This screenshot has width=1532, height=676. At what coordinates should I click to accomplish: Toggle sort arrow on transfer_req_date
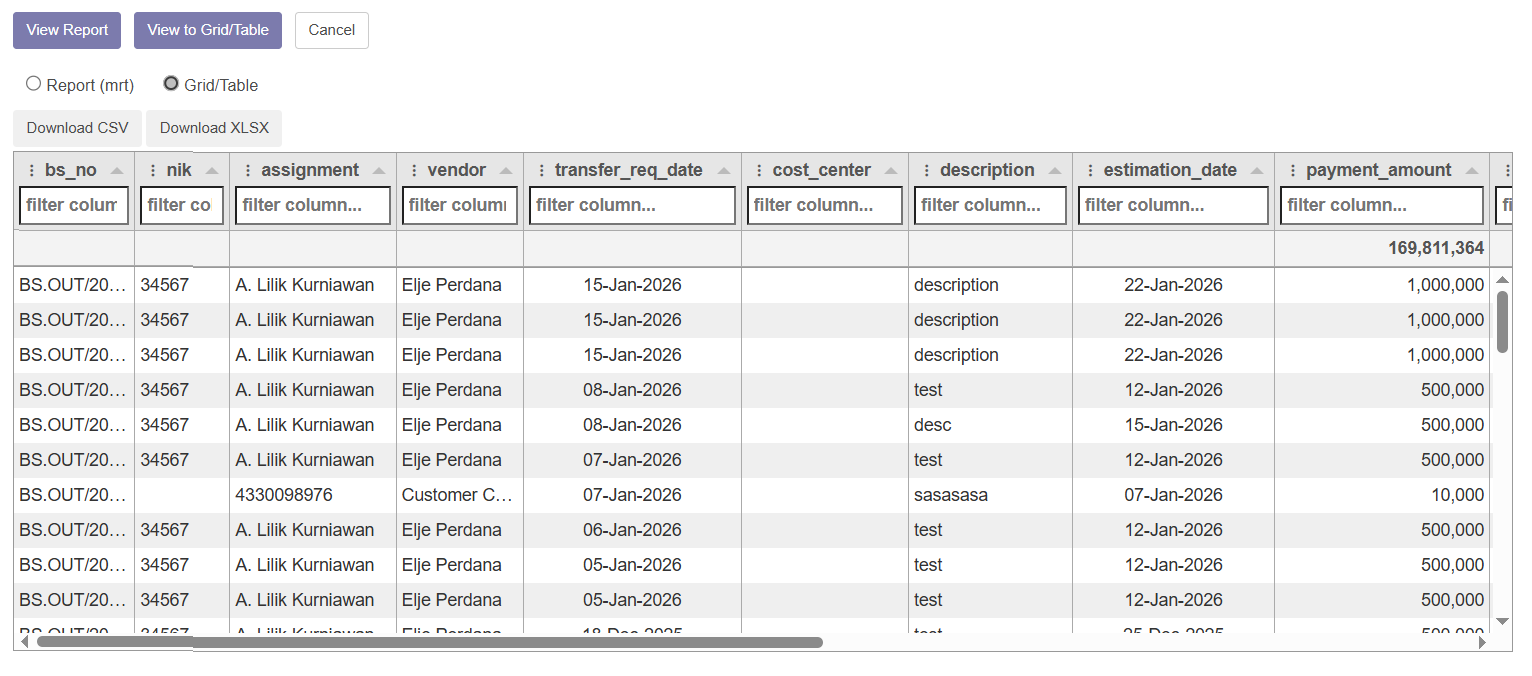724,171
